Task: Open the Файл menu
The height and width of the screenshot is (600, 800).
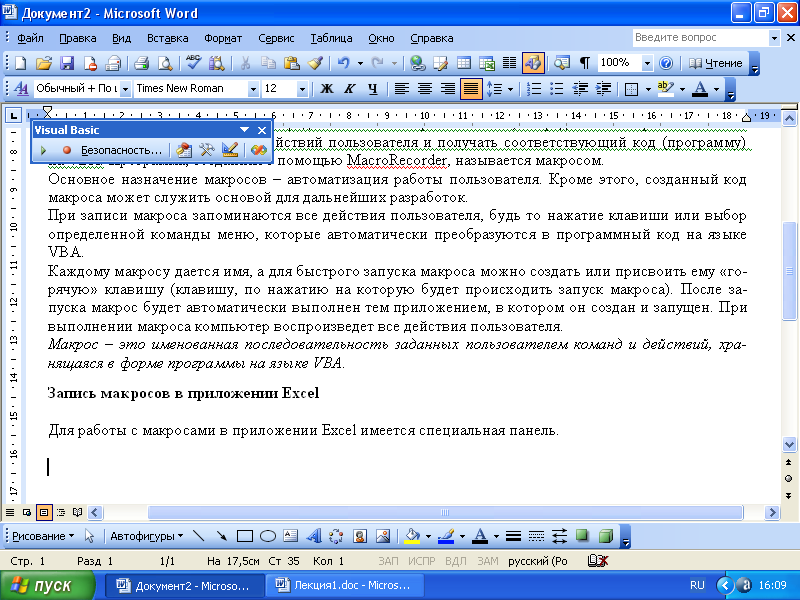Action: click(x=30, y=38)
